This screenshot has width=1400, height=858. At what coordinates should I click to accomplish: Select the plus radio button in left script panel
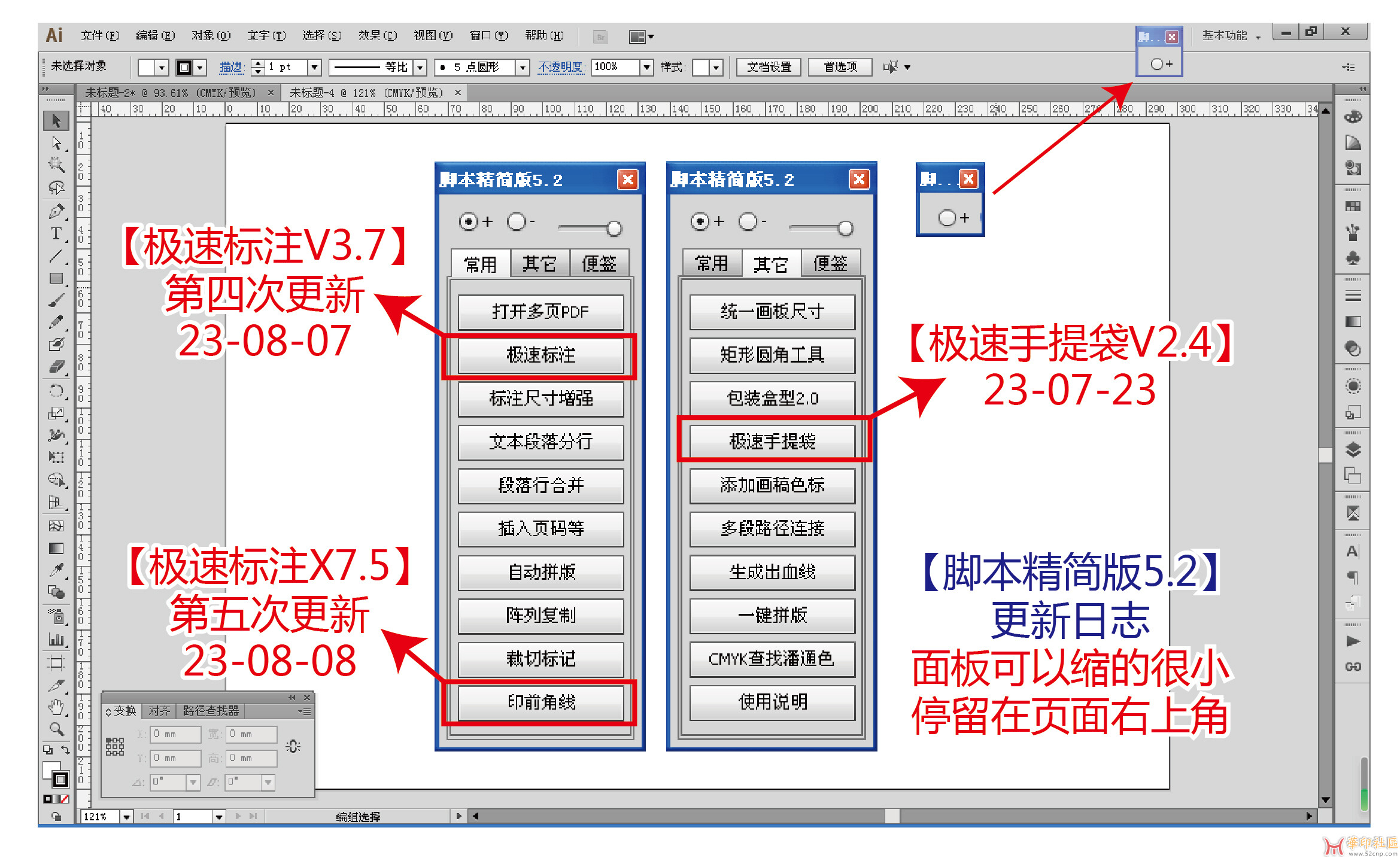pos(468,222)
